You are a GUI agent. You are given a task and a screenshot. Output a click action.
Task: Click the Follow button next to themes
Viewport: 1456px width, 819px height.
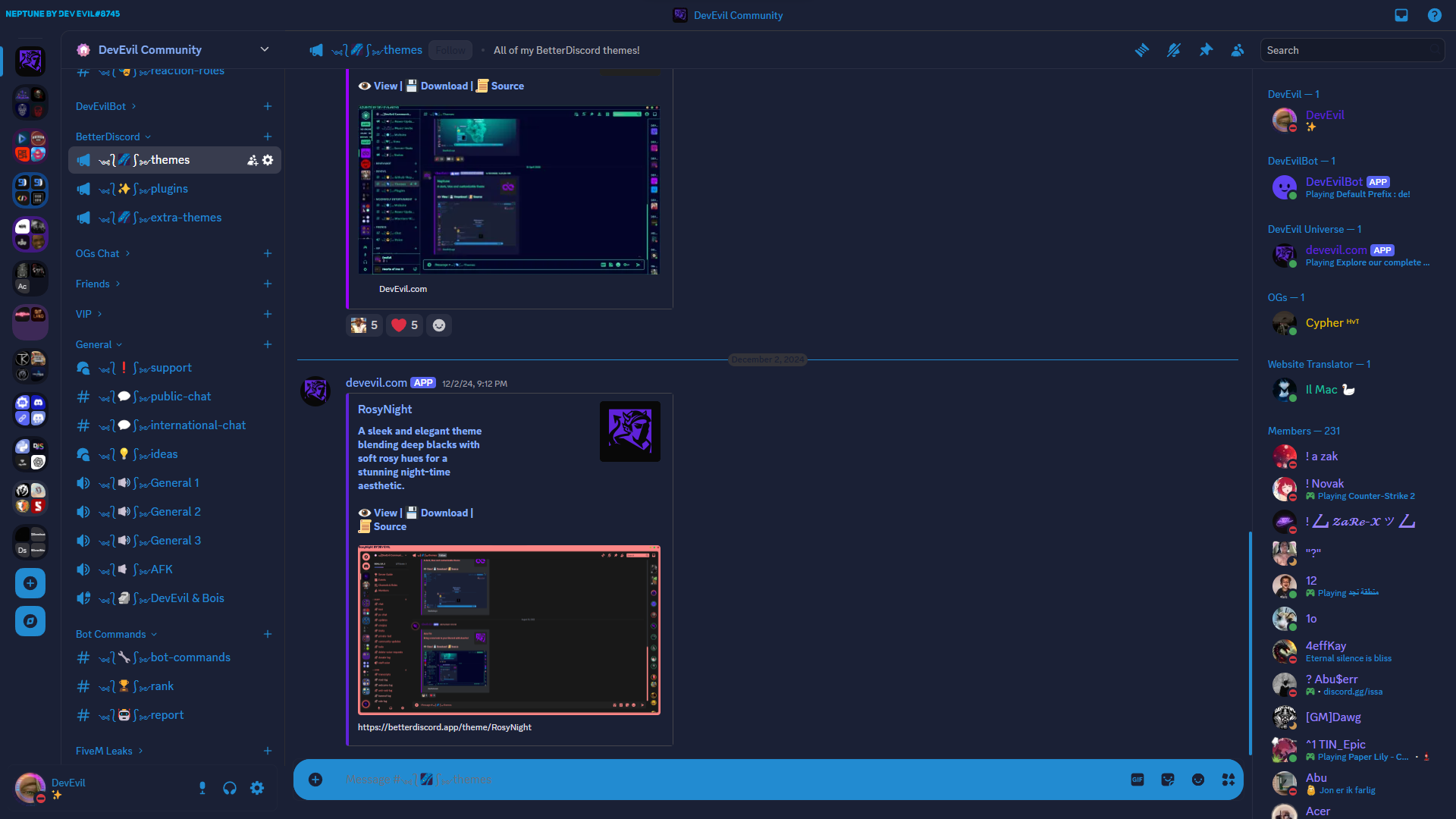(x=450, y=50)
